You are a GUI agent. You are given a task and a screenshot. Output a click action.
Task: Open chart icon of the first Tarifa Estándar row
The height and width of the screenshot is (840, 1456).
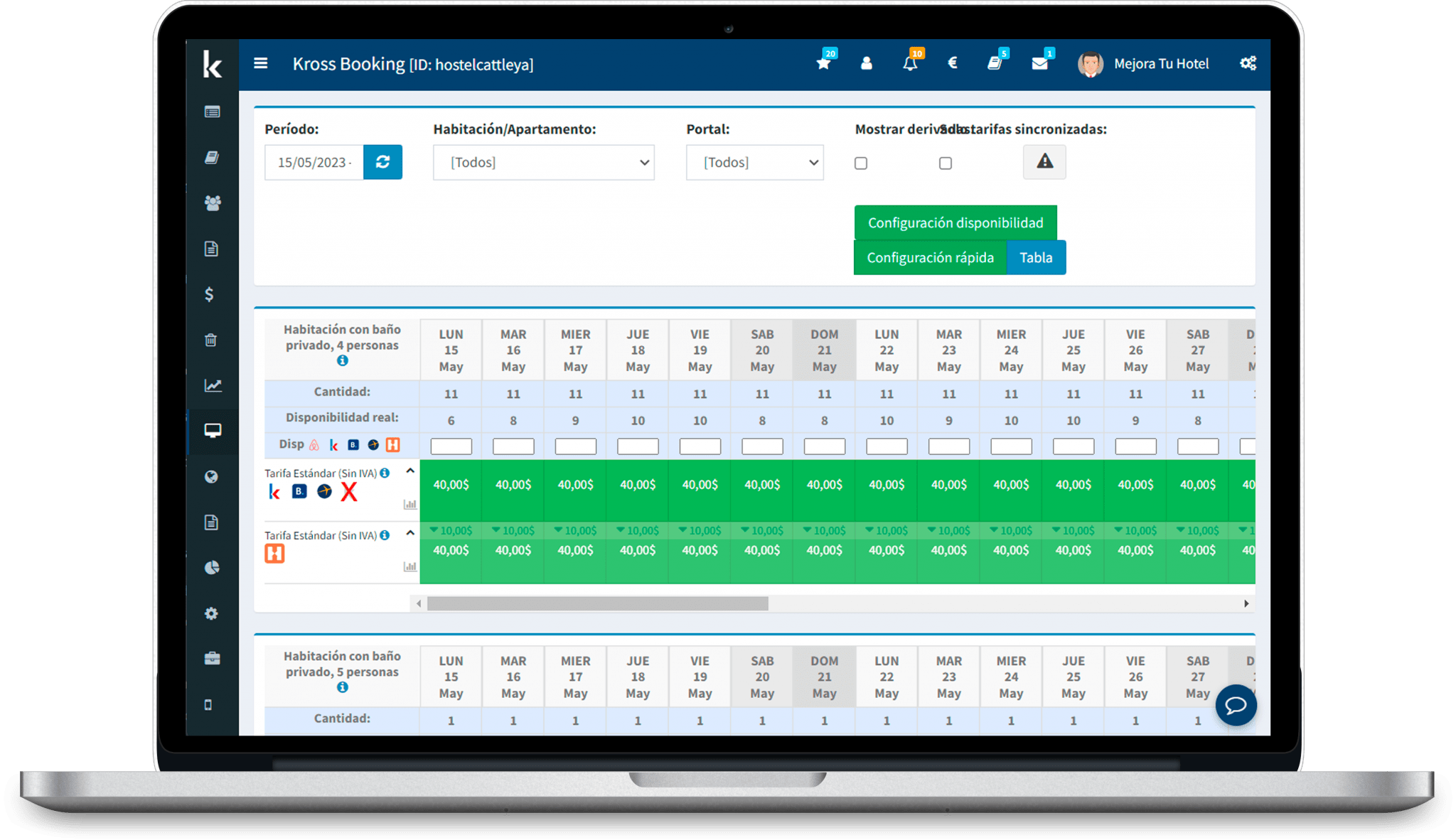point(410,505)
